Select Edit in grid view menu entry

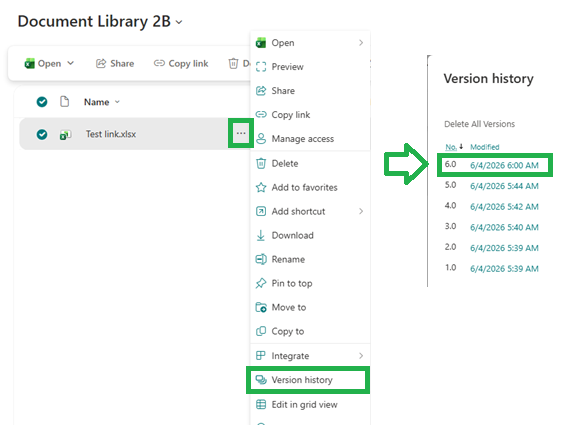[310, 404]
